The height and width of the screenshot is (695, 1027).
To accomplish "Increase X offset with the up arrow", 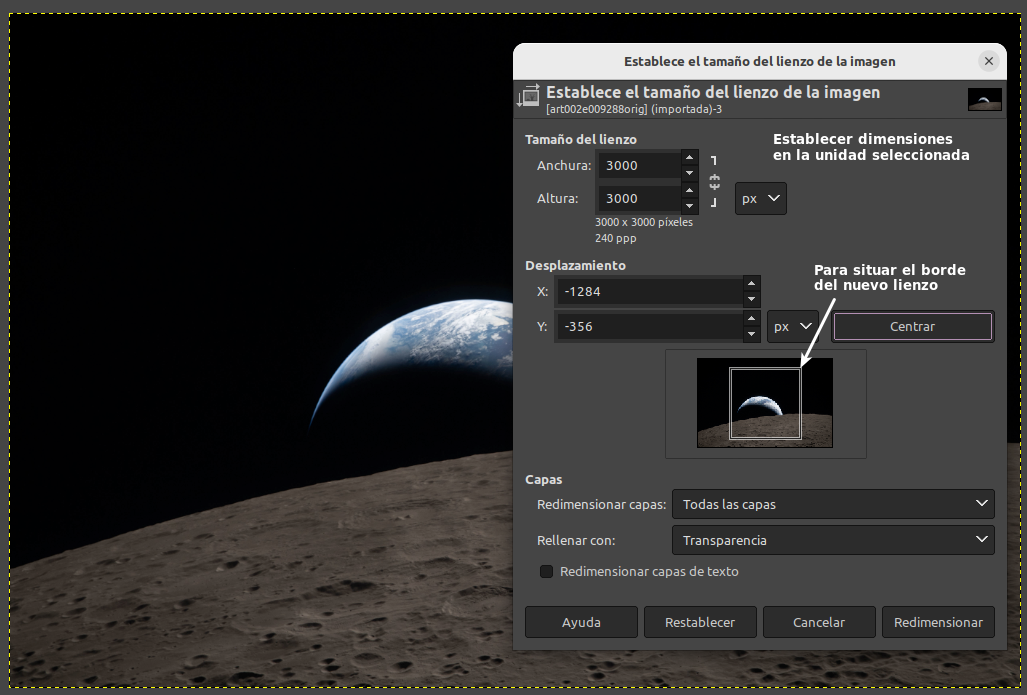I will [751, 284].
